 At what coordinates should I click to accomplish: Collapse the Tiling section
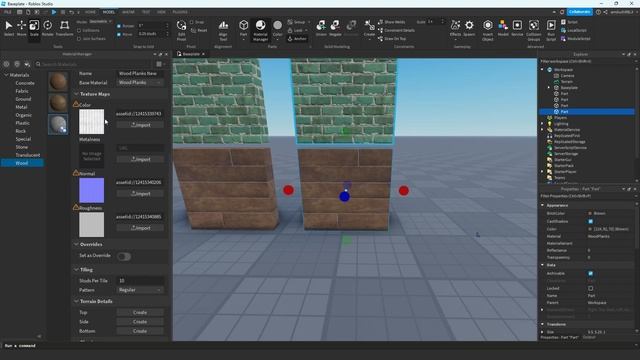coord(76,270)
